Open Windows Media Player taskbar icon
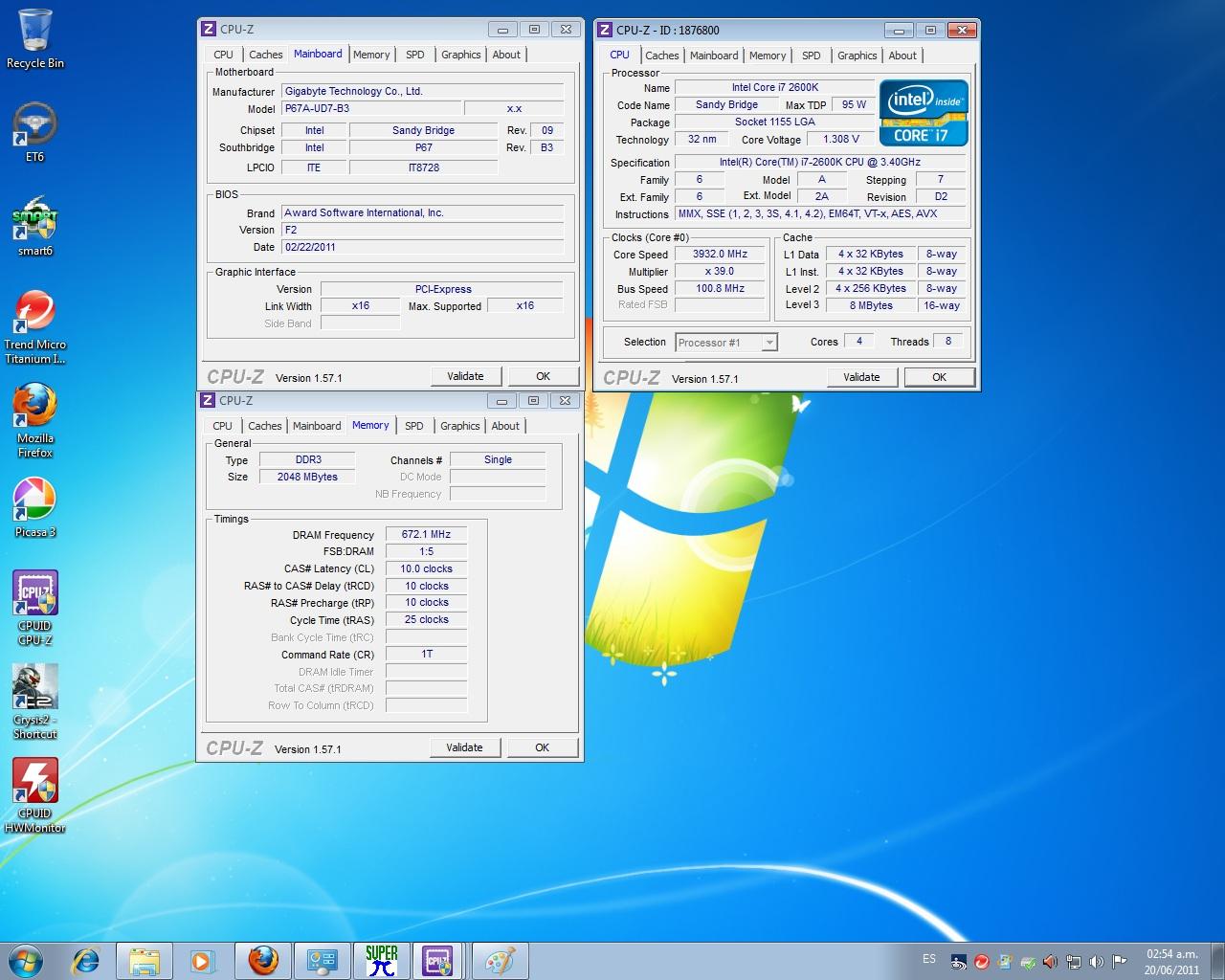 pyautogui.click(x=203, y=960)
